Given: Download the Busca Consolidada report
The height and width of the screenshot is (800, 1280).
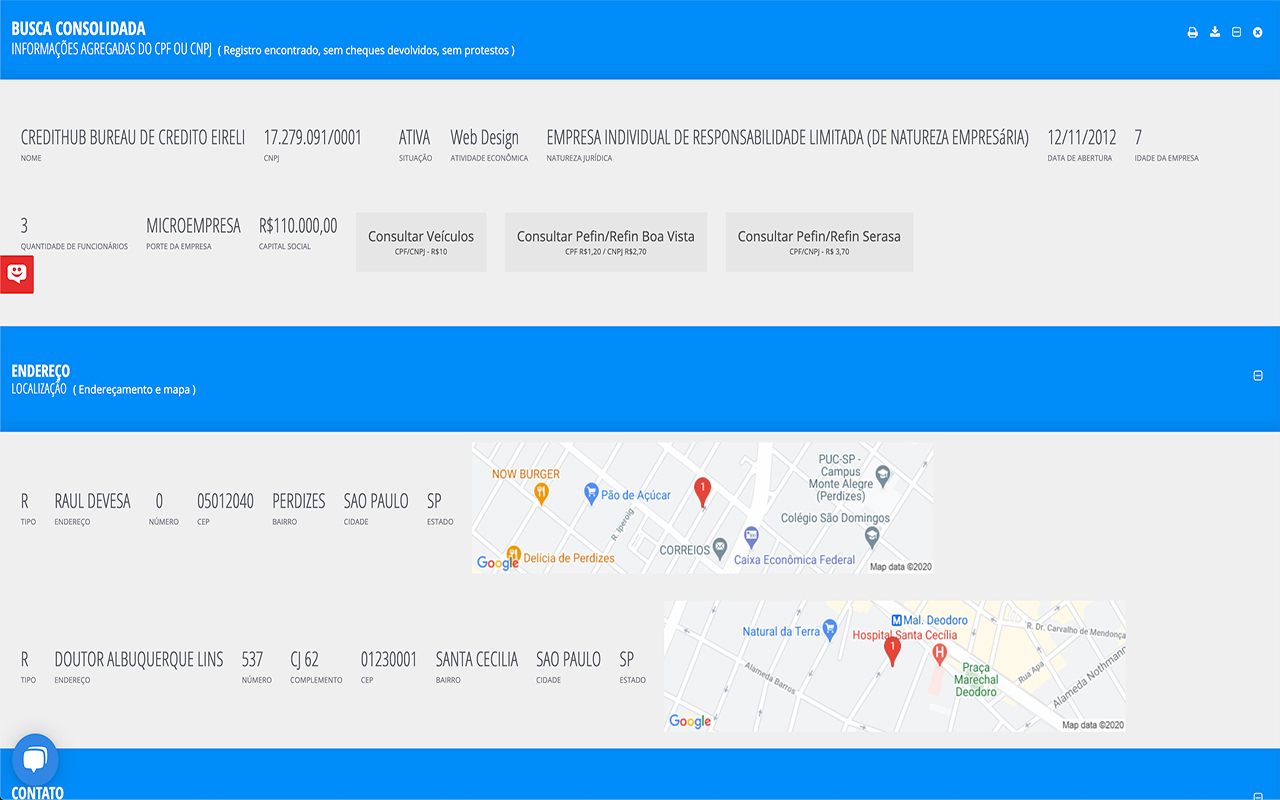Looking at the screenshot, I should [x=1214, y=32].
